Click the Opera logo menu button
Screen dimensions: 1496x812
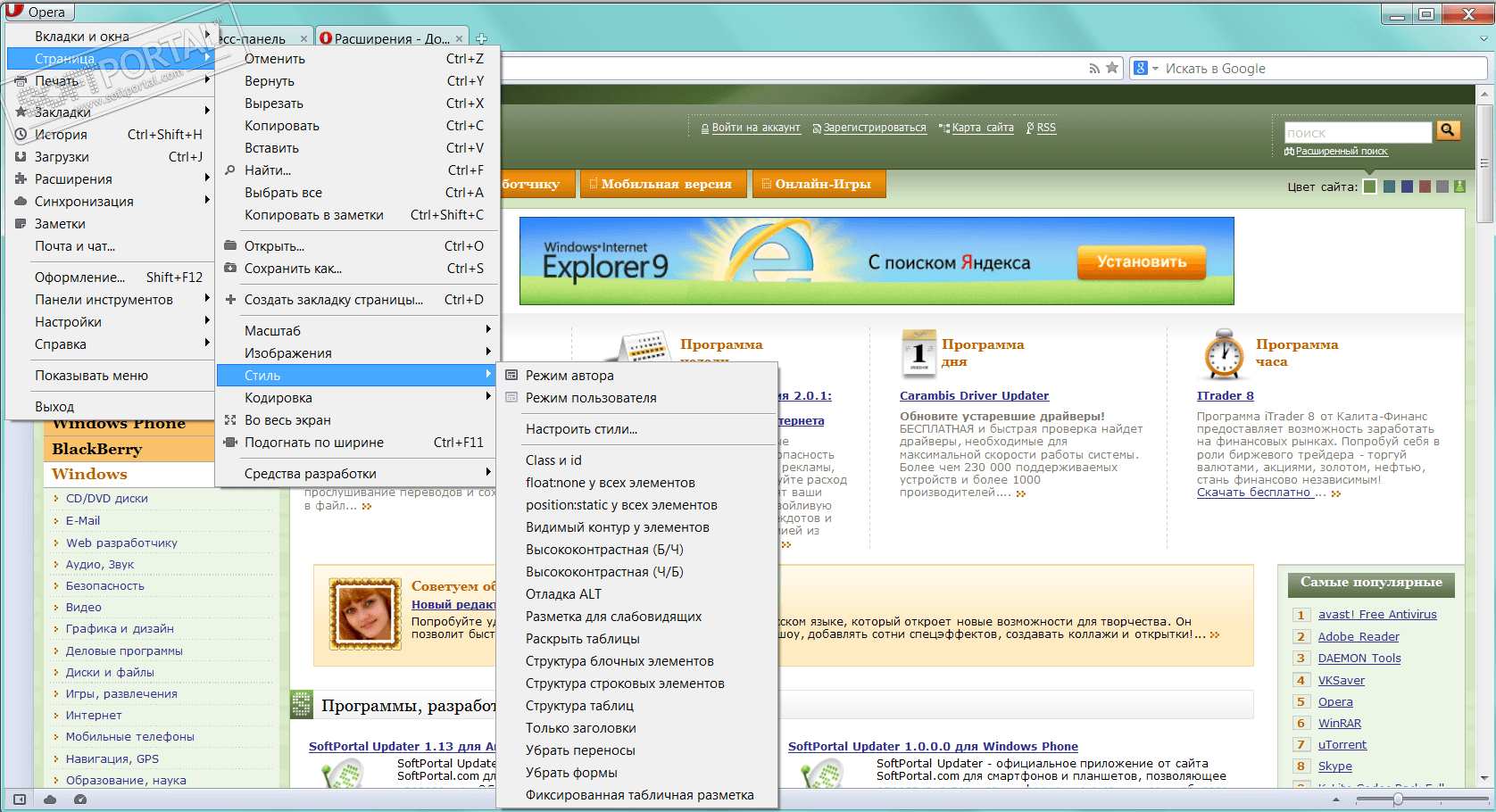38,12
